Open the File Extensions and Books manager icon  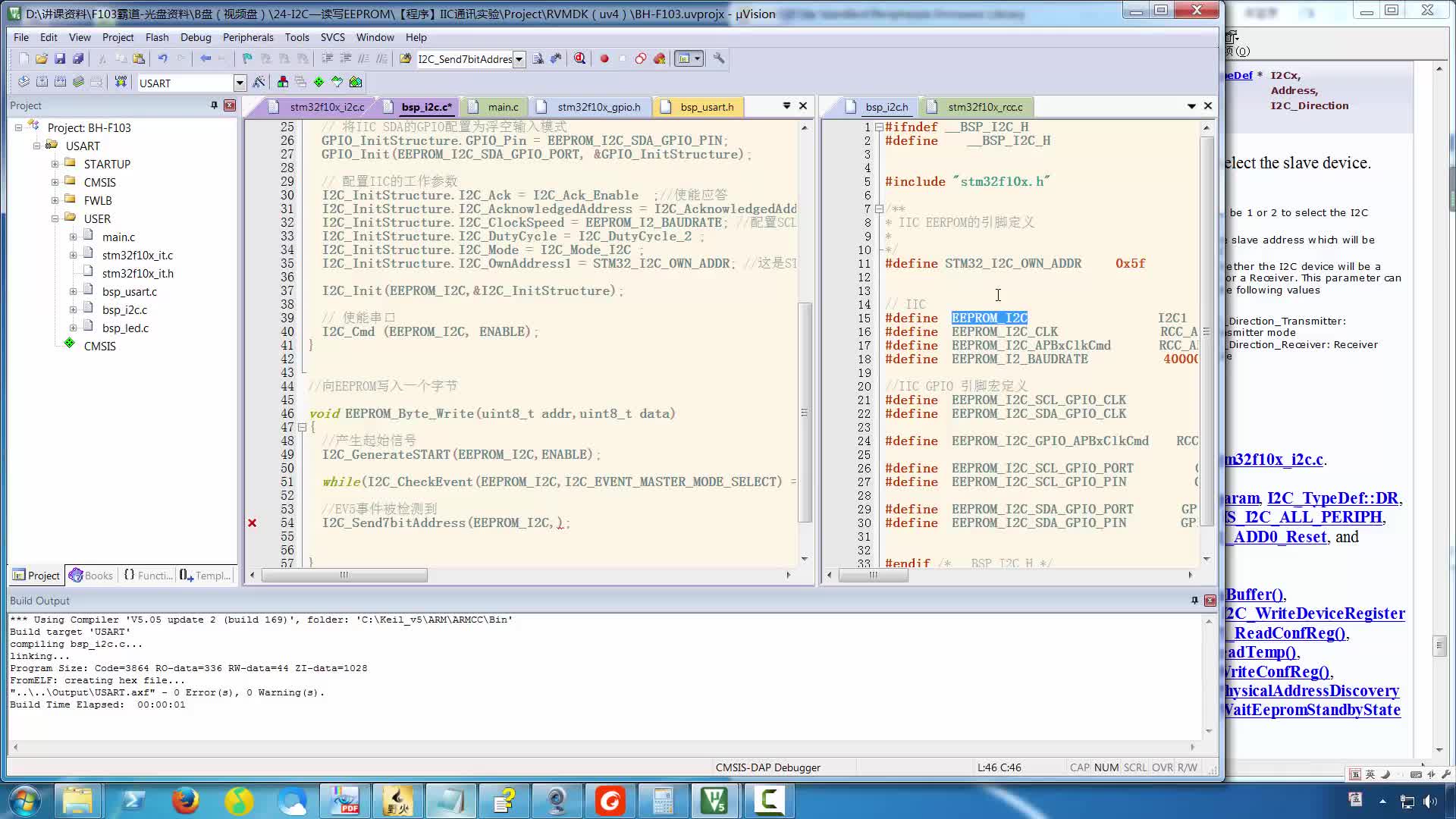pos(283,82)
